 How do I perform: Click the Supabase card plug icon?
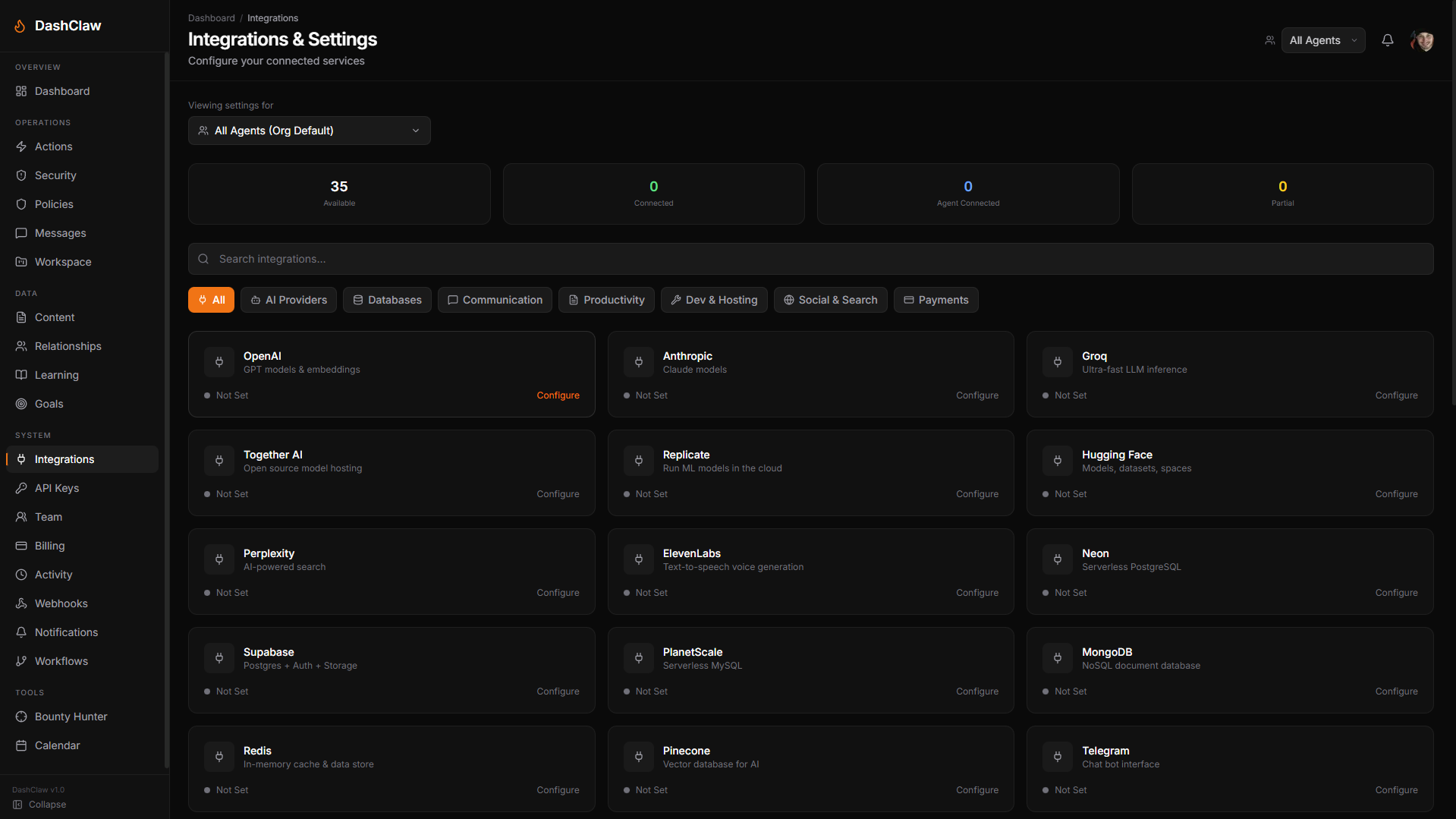coord(219,658)
